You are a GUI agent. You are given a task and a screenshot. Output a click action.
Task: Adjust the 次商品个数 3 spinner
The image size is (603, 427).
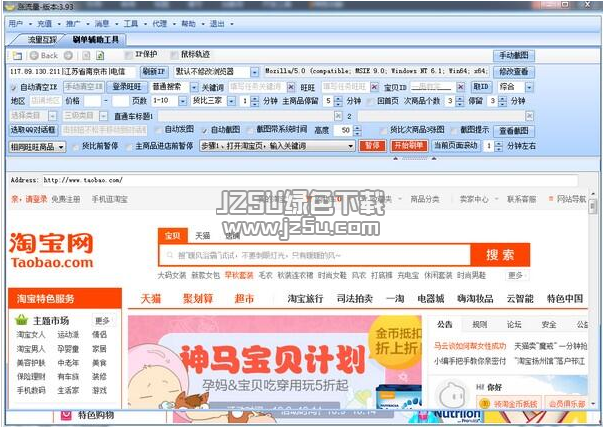460,101
